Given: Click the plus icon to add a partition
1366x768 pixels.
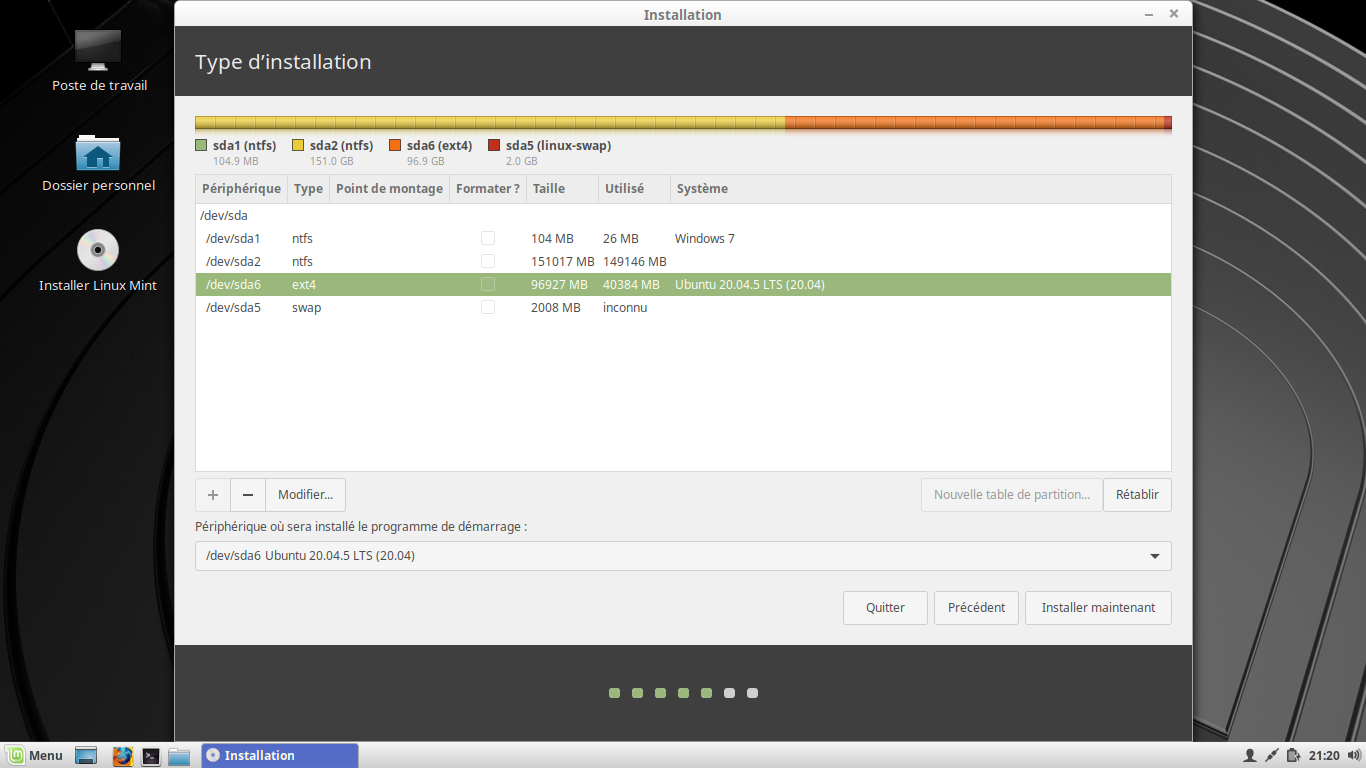Looking at the screenshot, I should [212, 495].
